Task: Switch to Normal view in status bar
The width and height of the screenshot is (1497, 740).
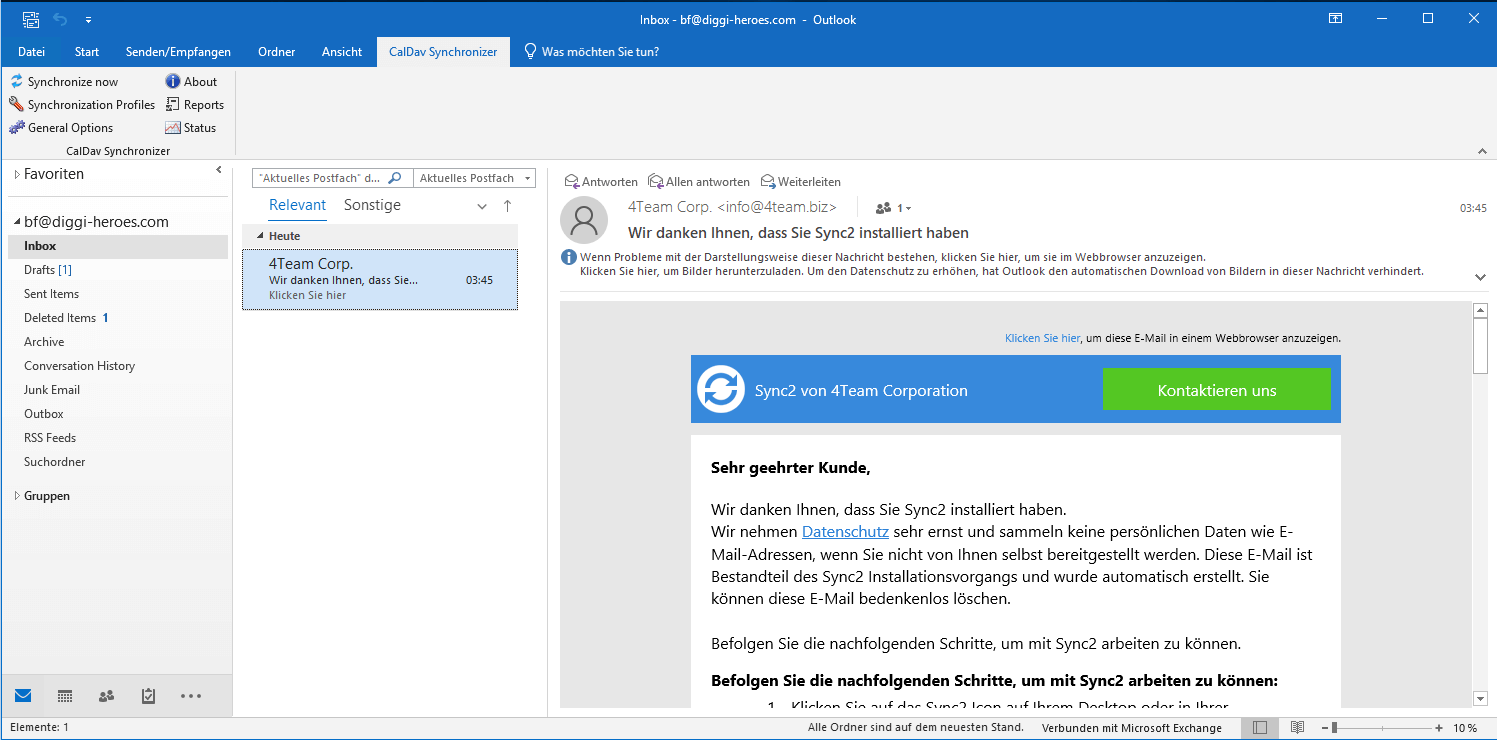Action: [1260, 728]
